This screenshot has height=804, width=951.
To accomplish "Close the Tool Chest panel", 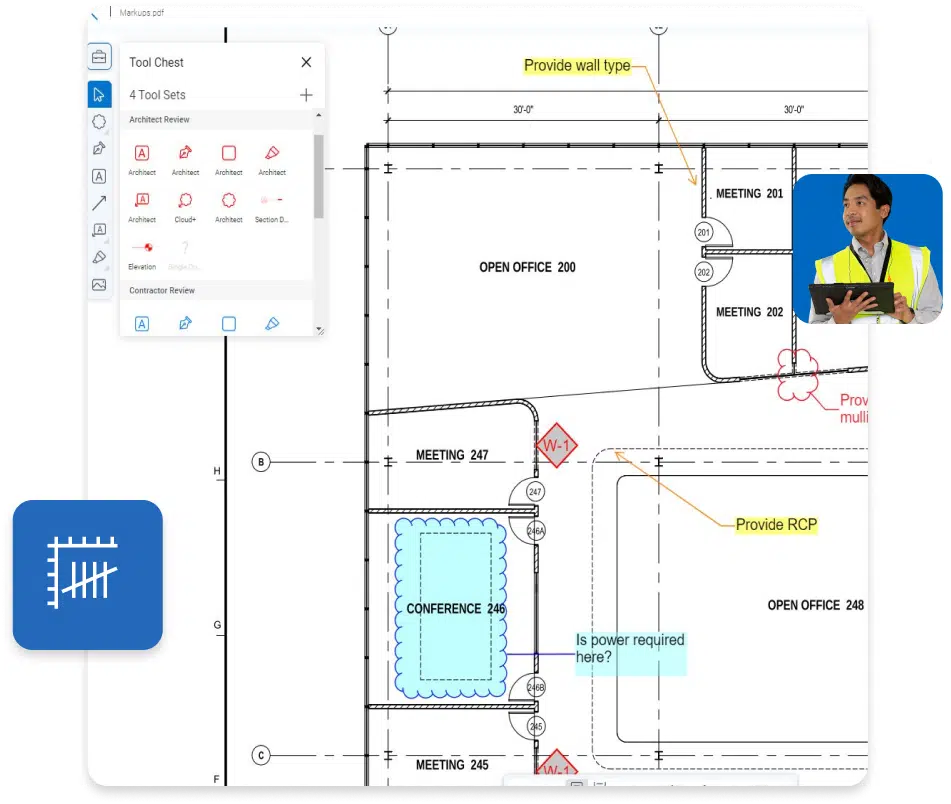I will (x=306, y=62).
